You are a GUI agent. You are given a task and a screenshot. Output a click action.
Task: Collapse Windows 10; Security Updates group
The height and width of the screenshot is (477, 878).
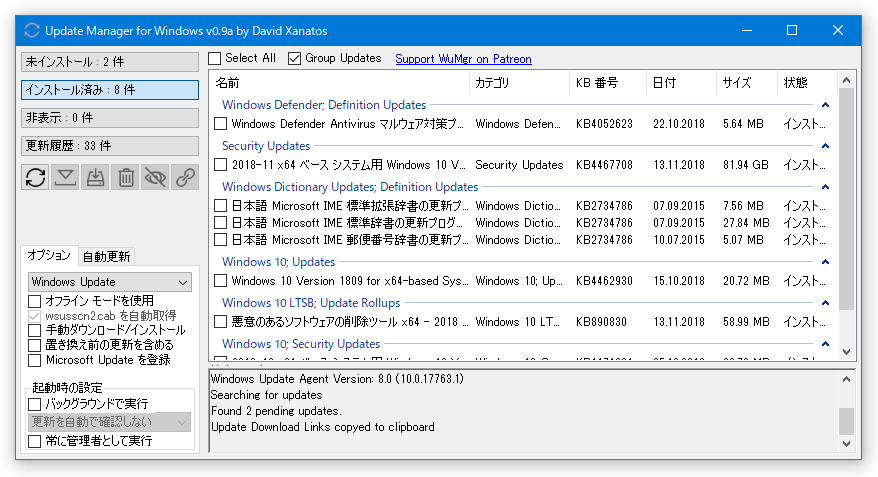click(x=825, y=344)
